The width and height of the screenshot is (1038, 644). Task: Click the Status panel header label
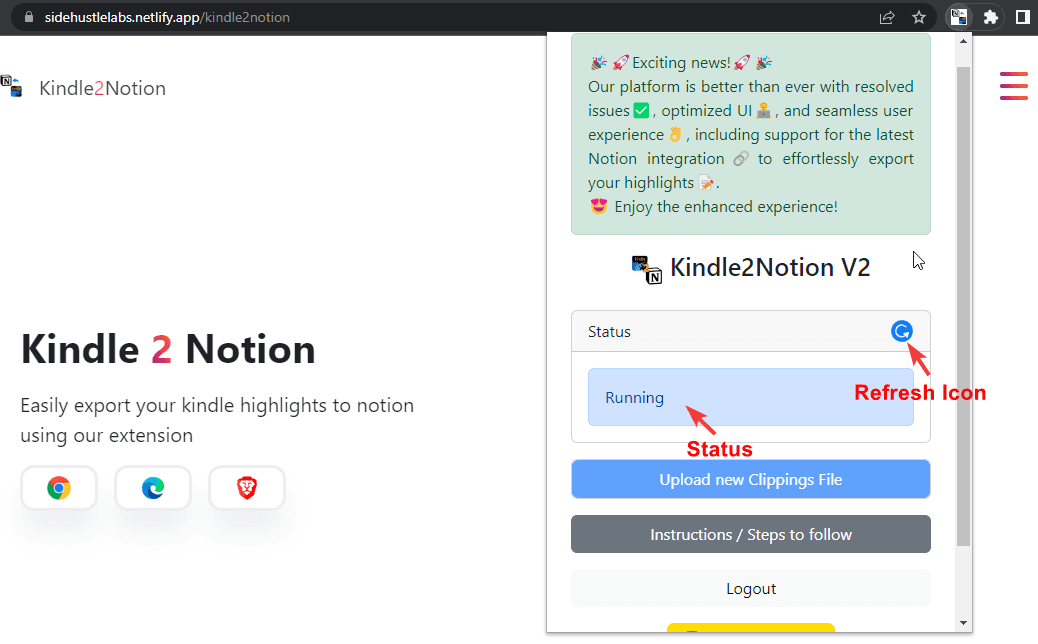pos(609,332)
